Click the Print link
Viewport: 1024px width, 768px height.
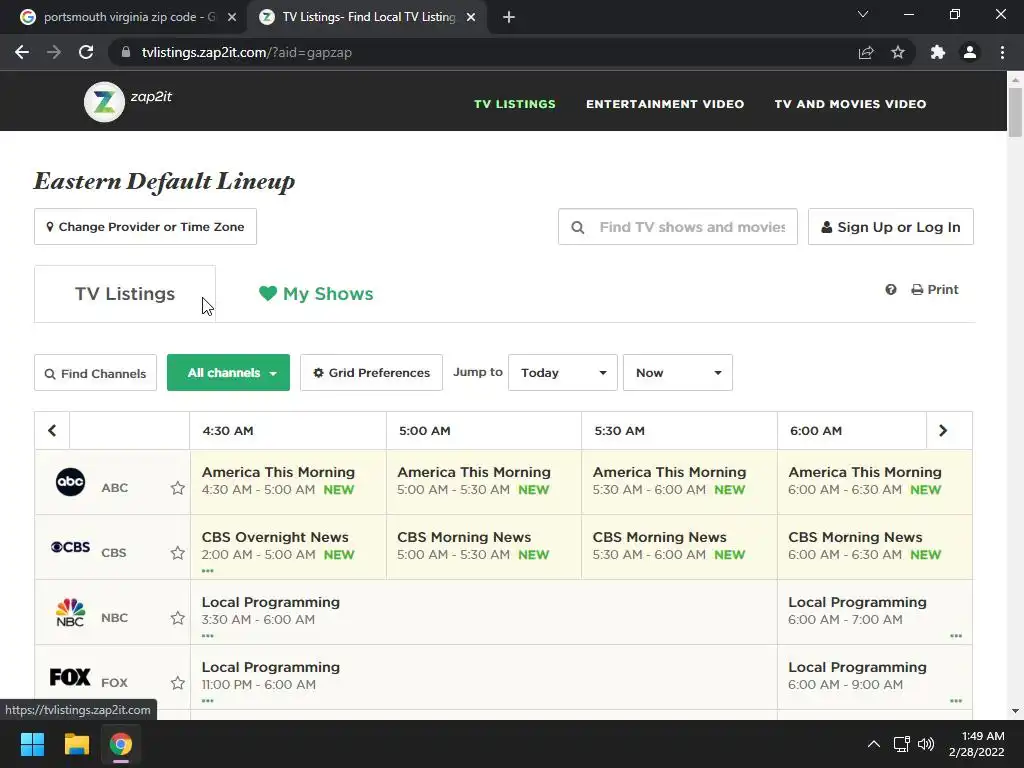(x=935, y=289)
